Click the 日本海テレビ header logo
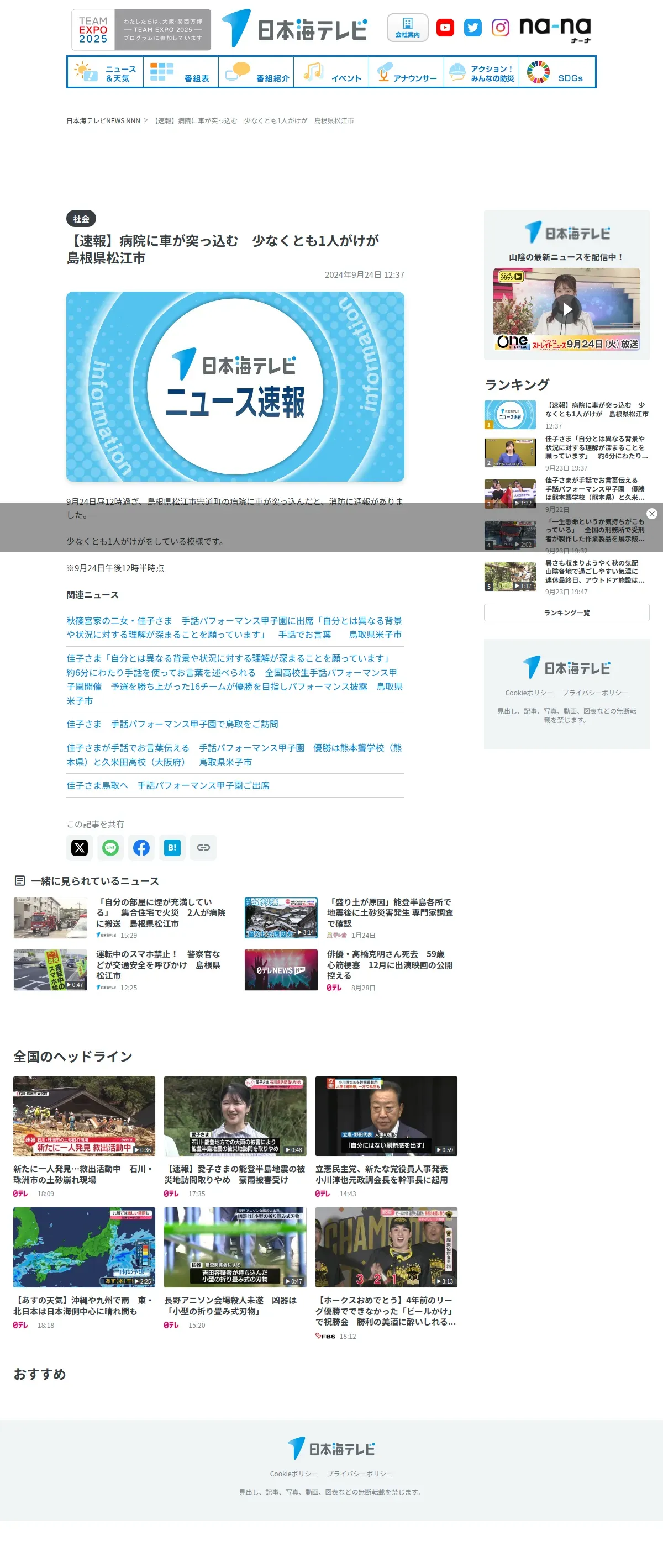This screenshot has width=663, height=1568. tap(294, 28)
